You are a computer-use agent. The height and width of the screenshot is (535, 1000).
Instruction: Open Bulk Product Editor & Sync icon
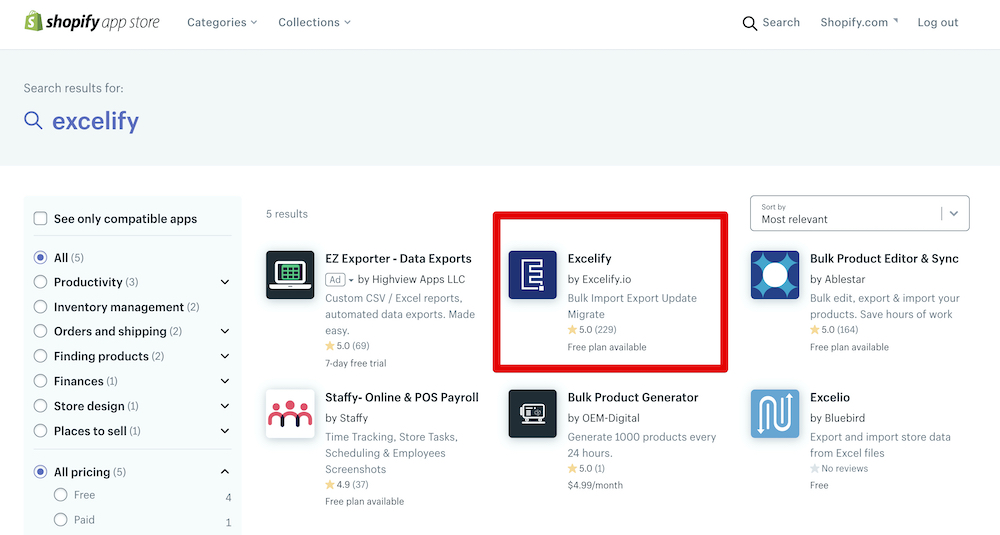tap(775, 275)
